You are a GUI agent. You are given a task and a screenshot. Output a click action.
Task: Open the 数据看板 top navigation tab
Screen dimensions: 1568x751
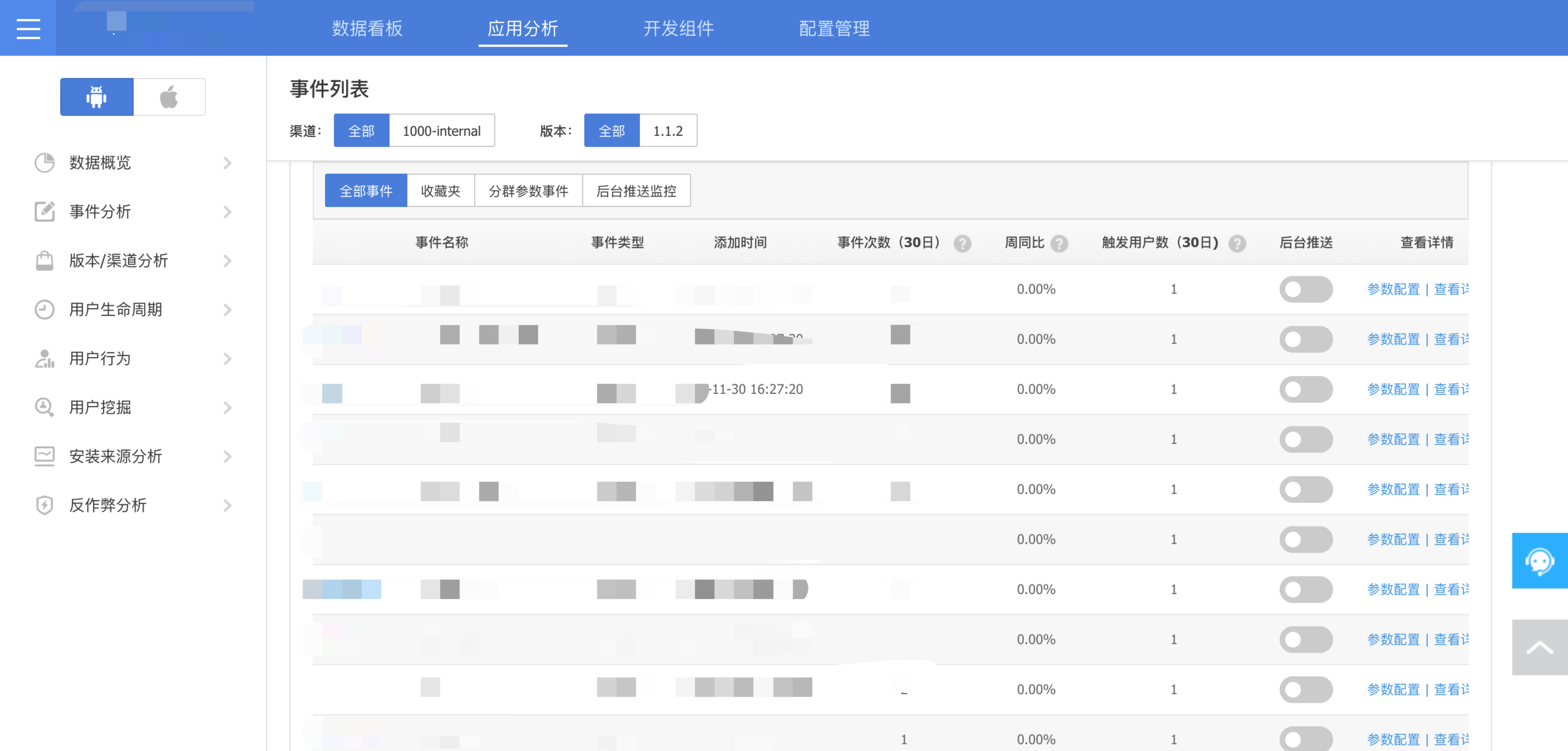[367, 28]
